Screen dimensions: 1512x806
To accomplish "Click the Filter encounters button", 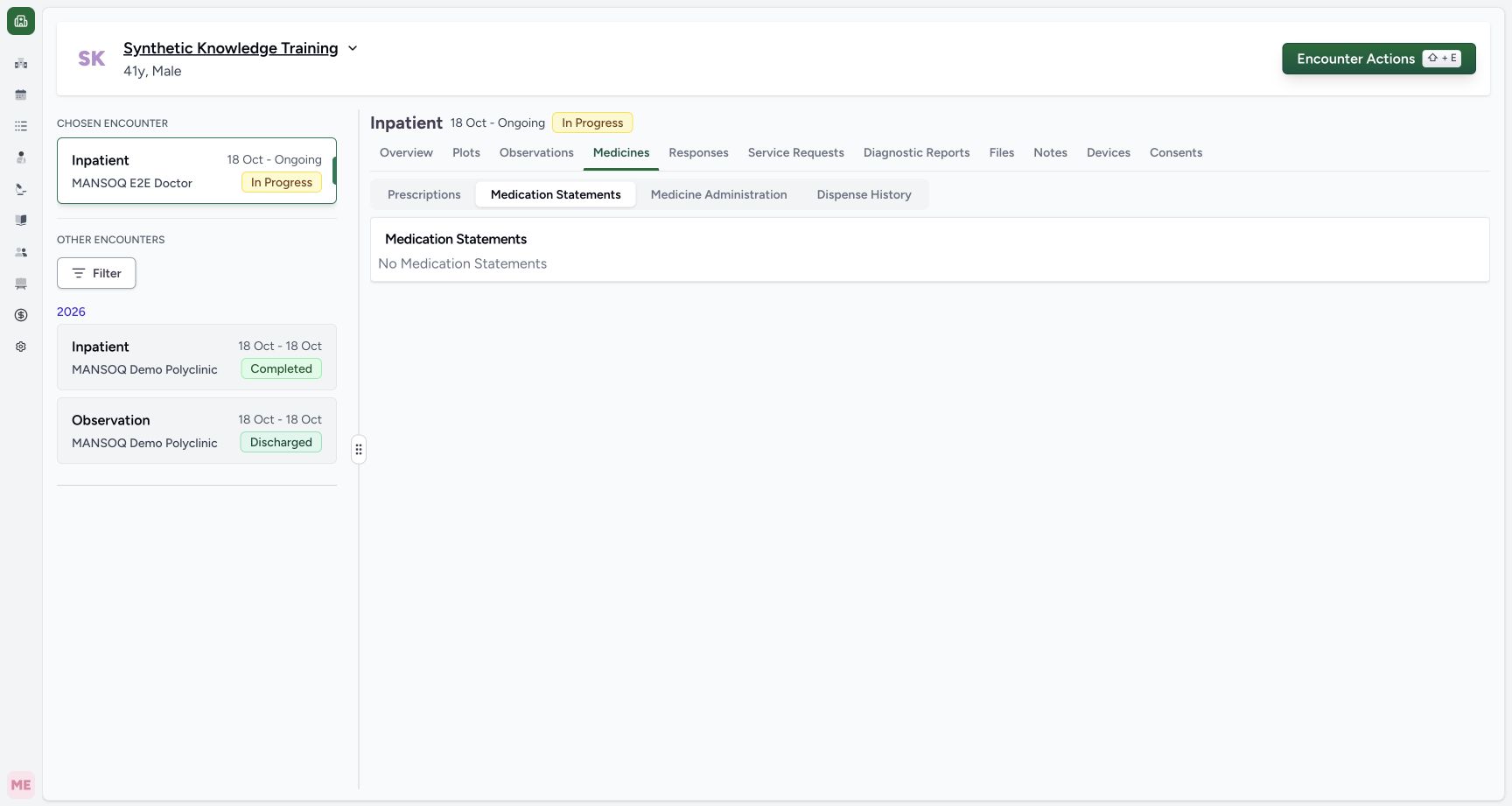I will pyautogui.click(x=96, y=273).
